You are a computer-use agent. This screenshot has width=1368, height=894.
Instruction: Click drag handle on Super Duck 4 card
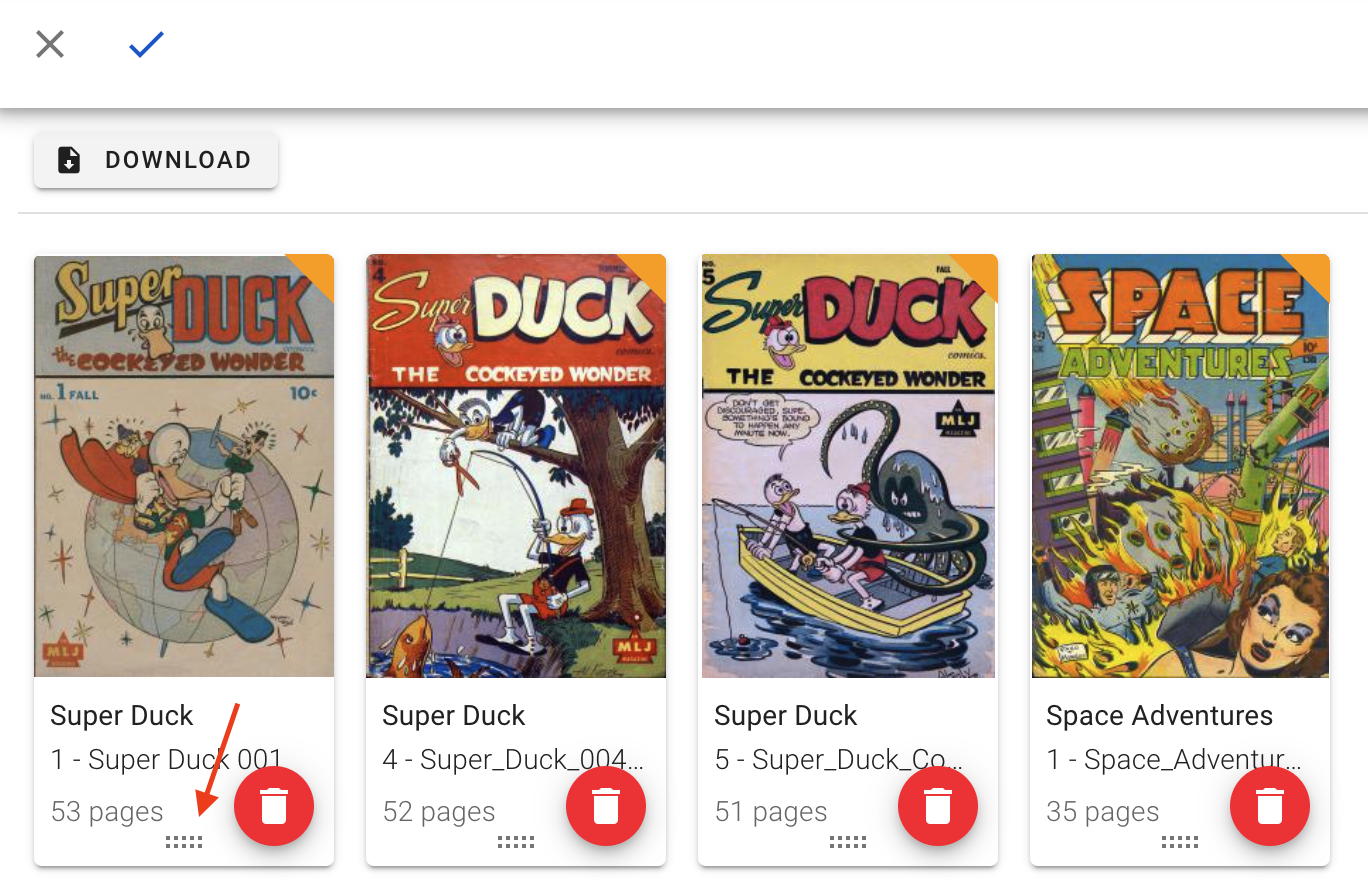coord(516,843)
